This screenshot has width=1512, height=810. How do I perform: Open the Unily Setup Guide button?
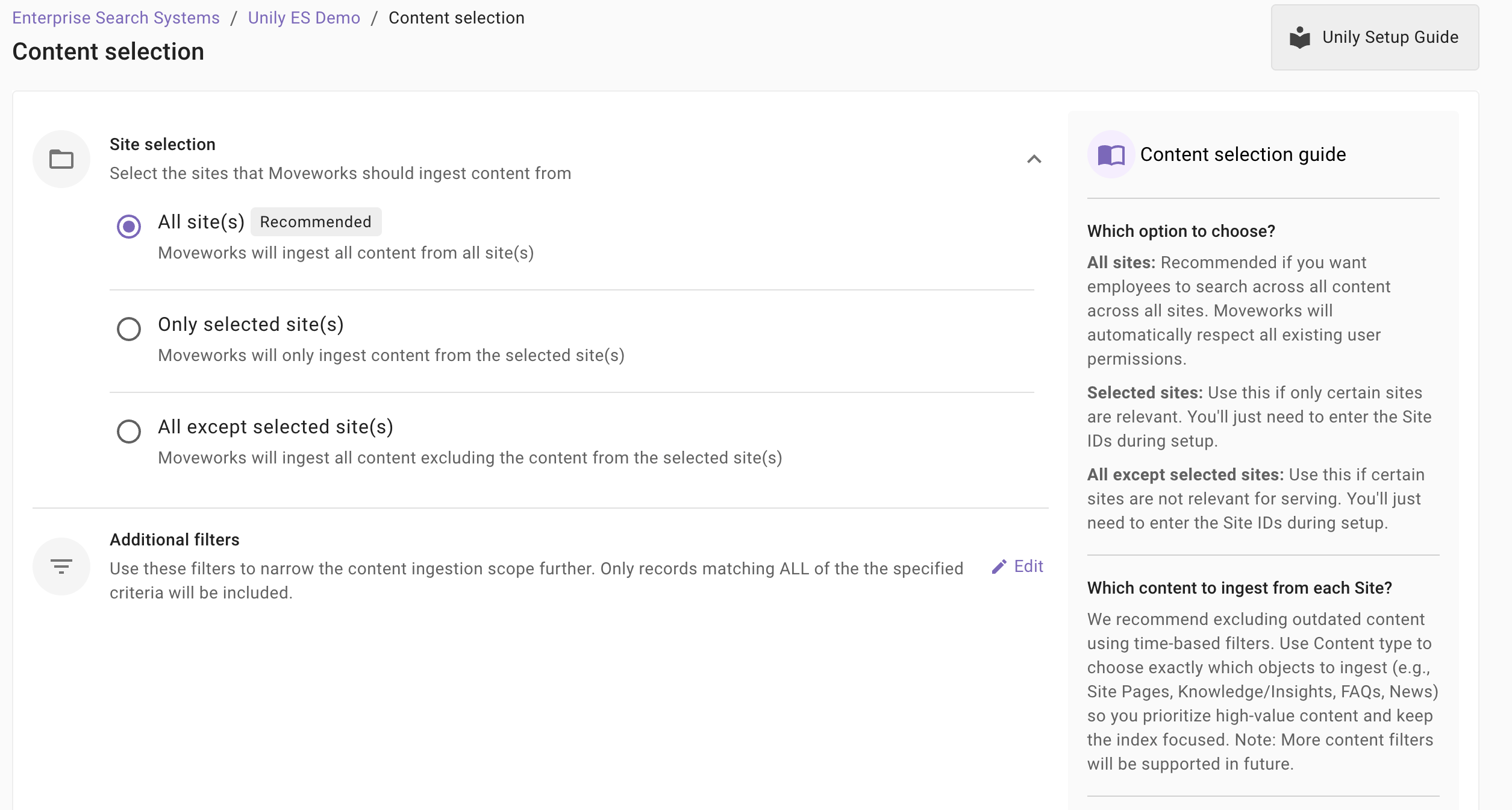coord(1375,37)
